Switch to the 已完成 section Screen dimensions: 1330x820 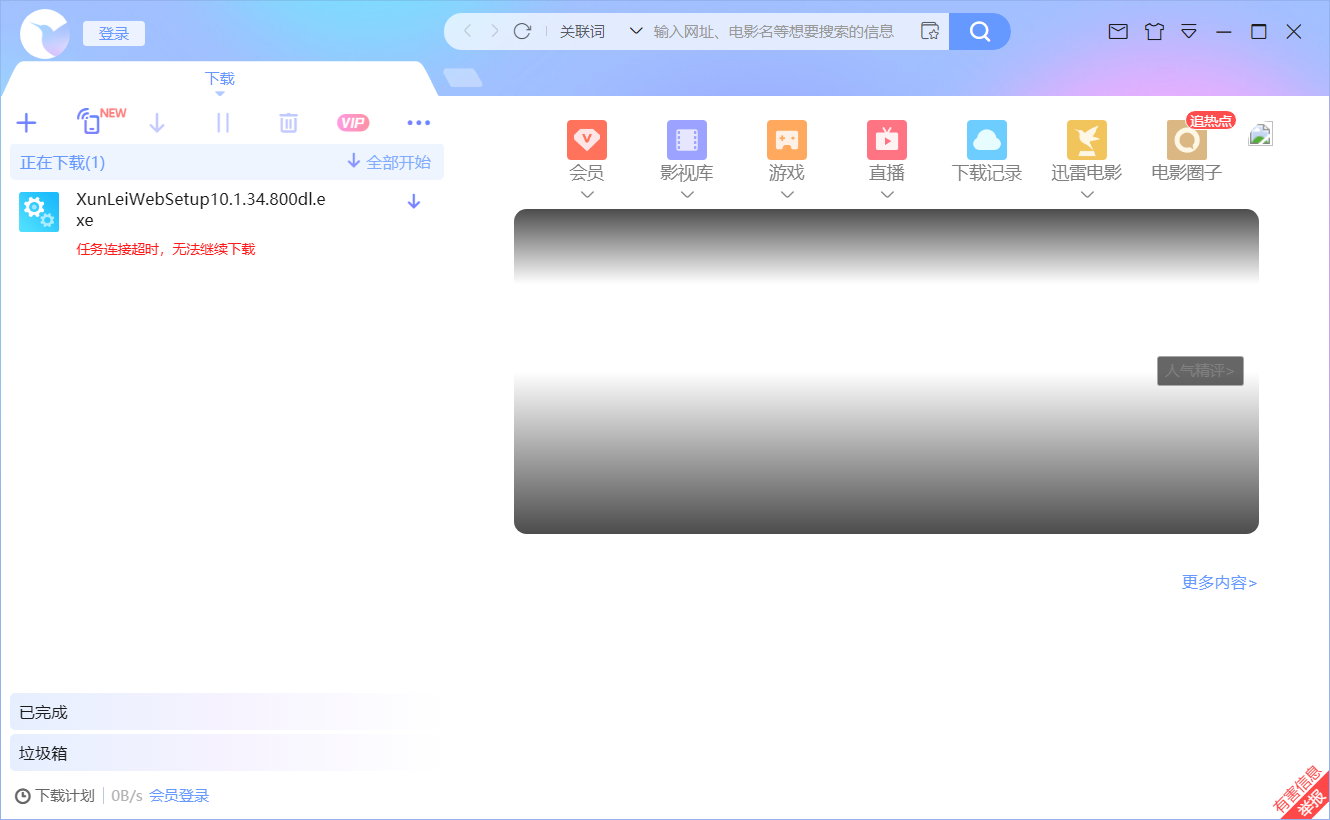[41, 711]
